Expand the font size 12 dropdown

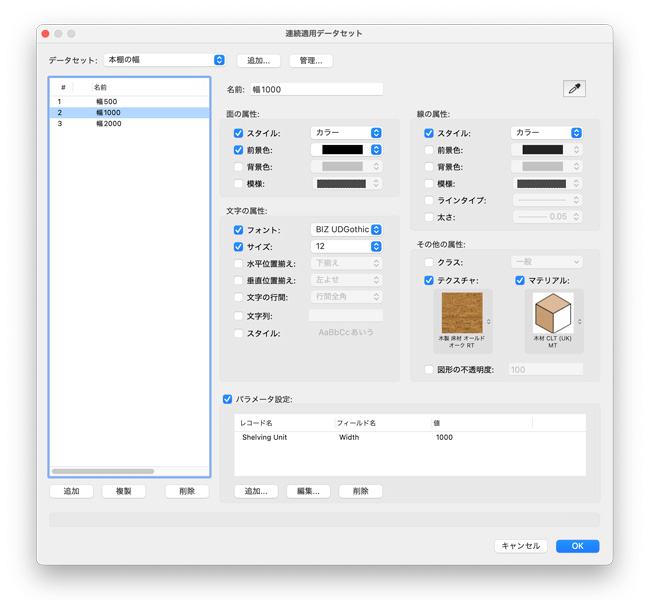tap(346, 247)
